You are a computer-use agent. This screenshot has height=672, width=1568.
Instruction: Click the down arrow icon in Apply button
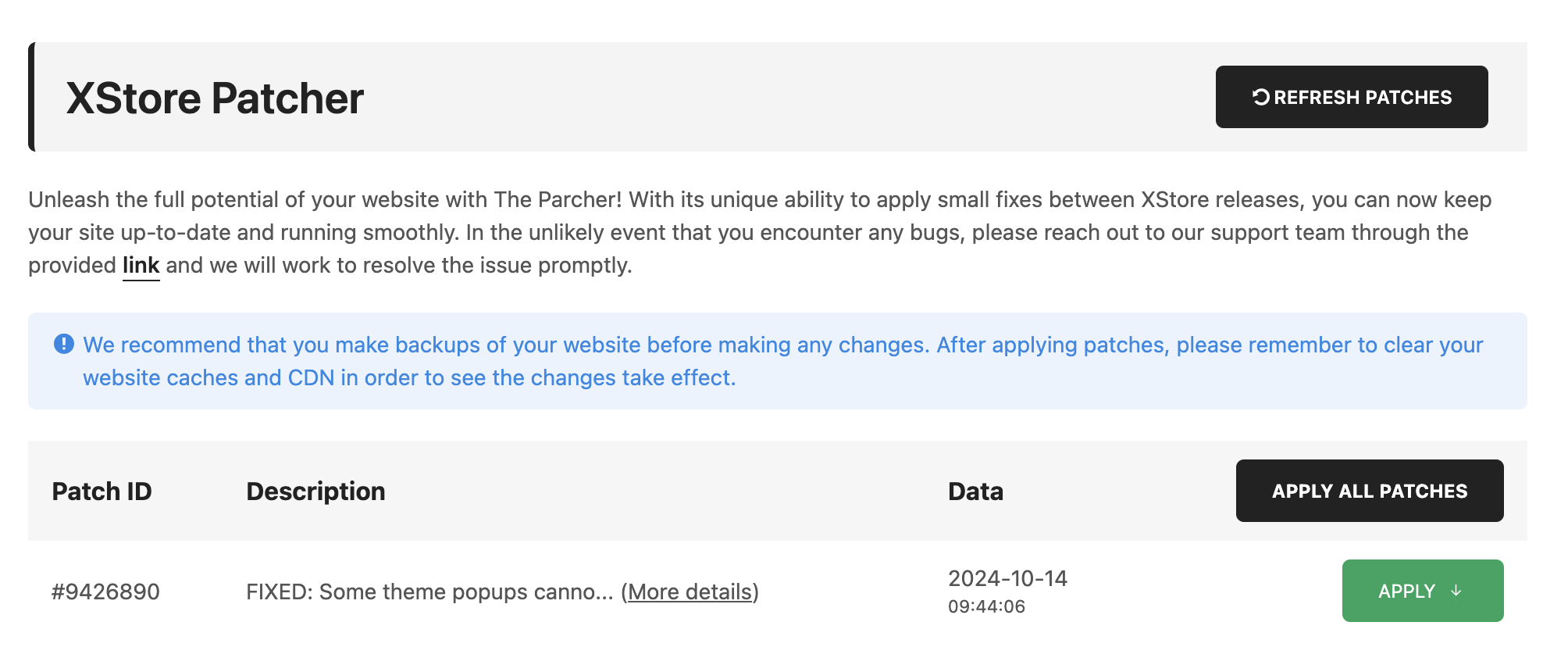click(x=1456, y=592)
